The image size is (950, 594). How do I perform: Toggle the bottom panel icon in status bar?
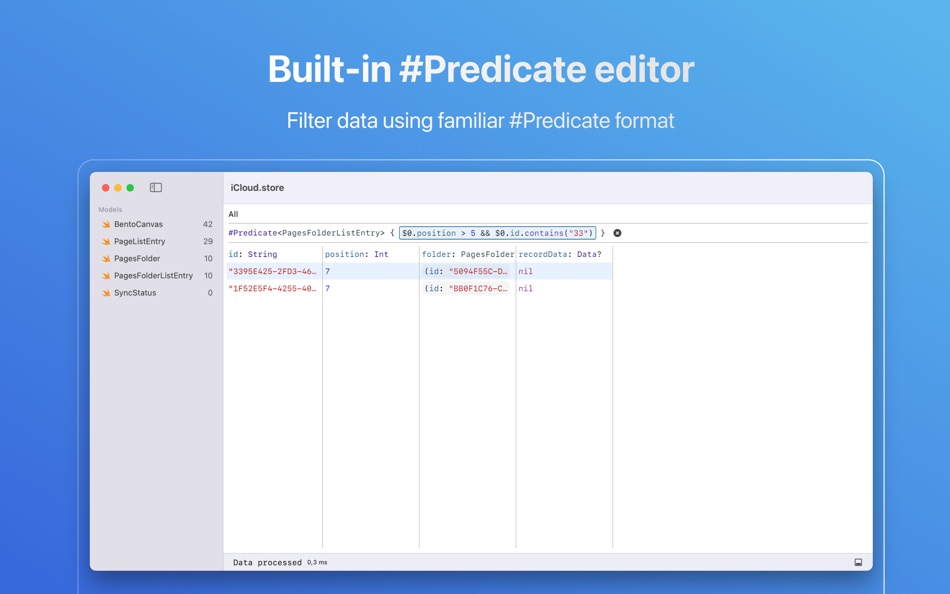pyautogui.click(x=858, y=562)
